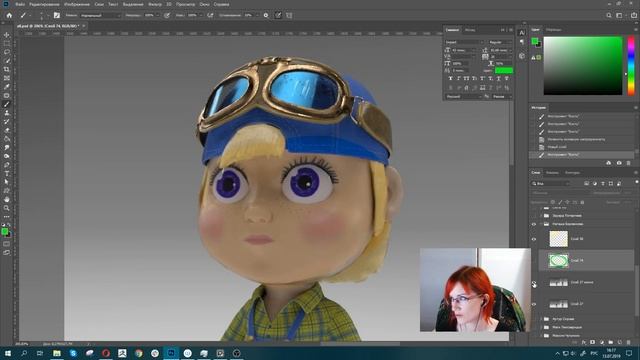Viewport: 640px width, 360px height.
Task: Open Windows Start menu
Action: [x=7, y=353]
